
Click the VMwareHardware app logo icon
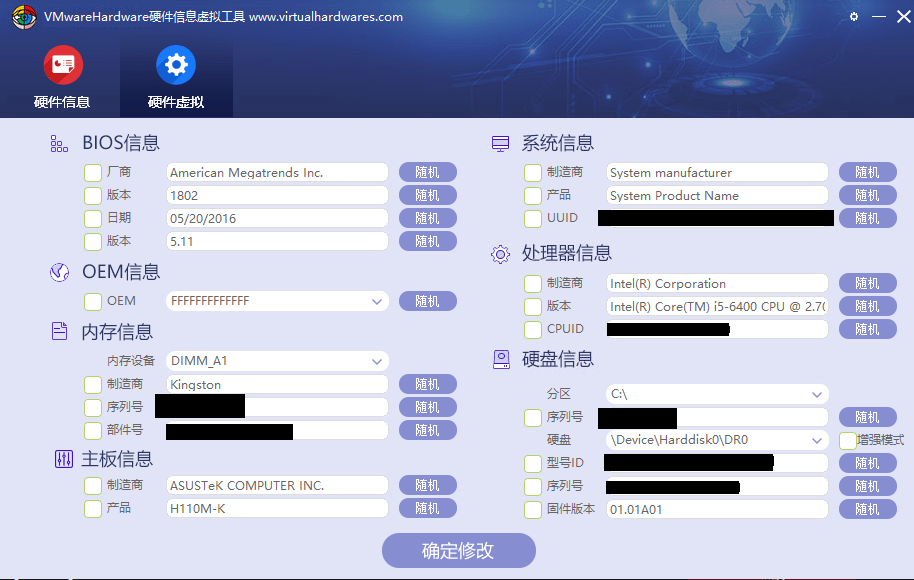click(x=24, y=17)
